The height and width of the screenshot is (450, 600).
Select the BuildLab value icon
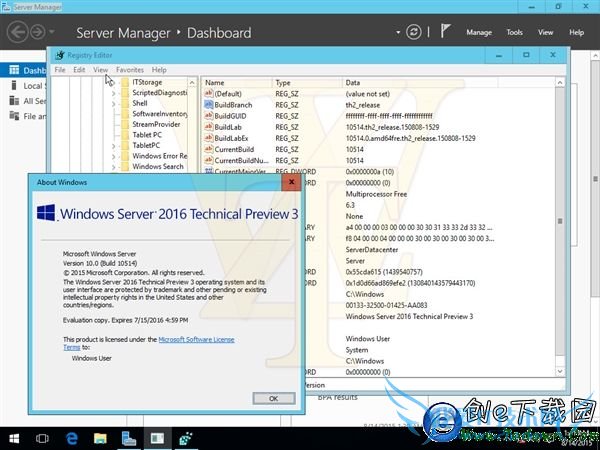pyautogui.click(x=209, y=127)
